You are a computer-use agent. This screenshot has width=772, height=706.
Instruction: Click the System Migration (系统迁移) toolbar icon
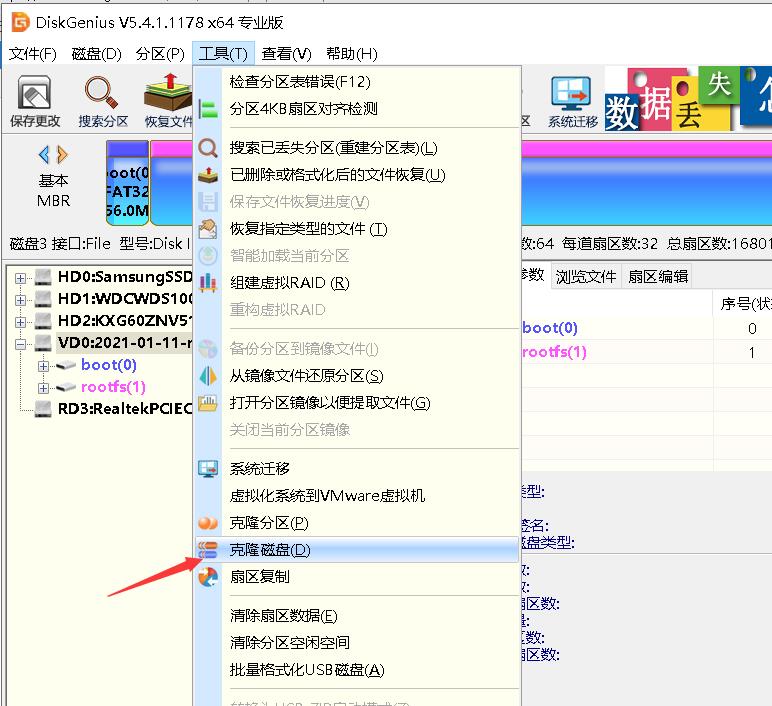[571, 94]
